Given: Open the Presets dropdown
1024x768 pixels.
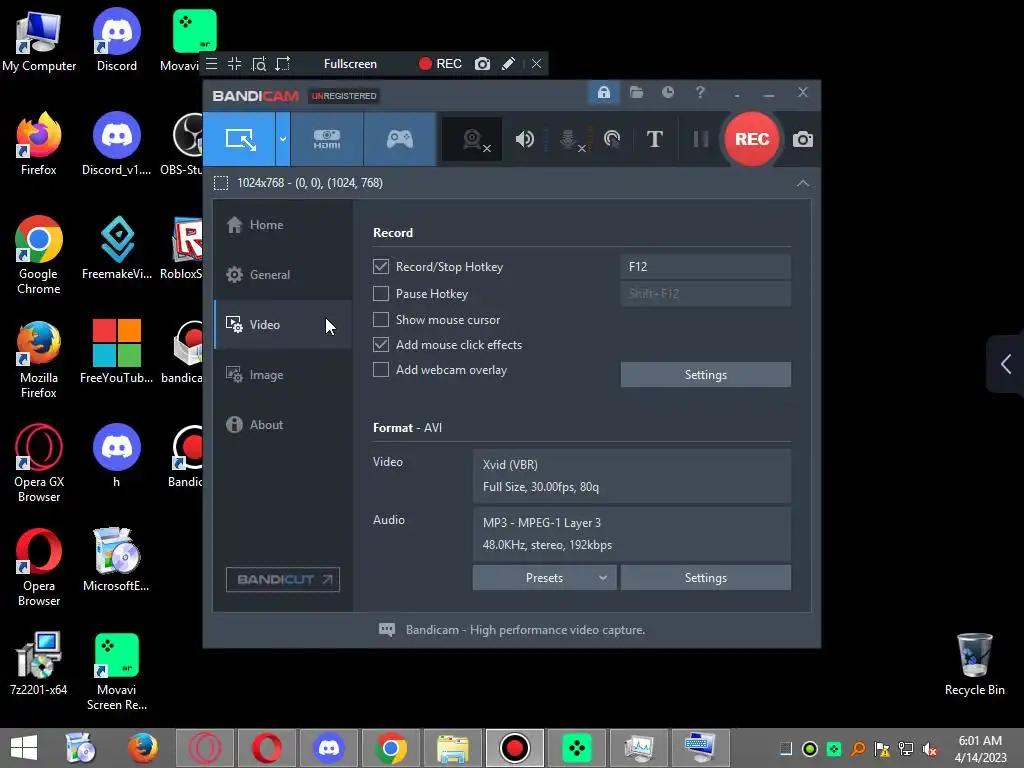Looking at the screenshot, I should pos(544,578).
